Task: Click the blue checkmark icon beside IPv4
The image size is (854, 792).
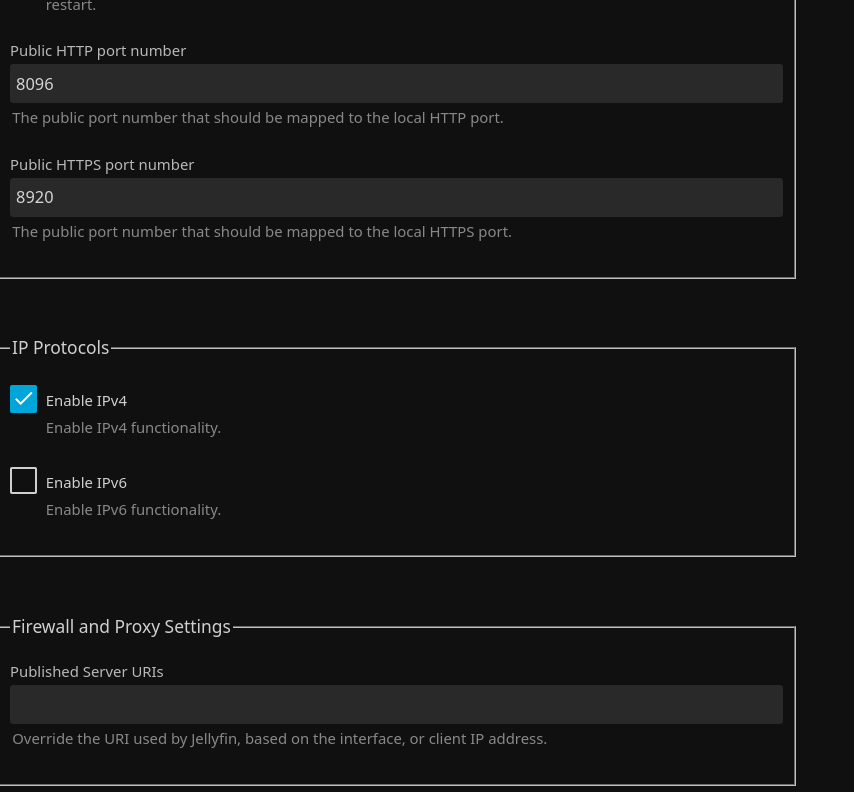Action: click(24, 399)
